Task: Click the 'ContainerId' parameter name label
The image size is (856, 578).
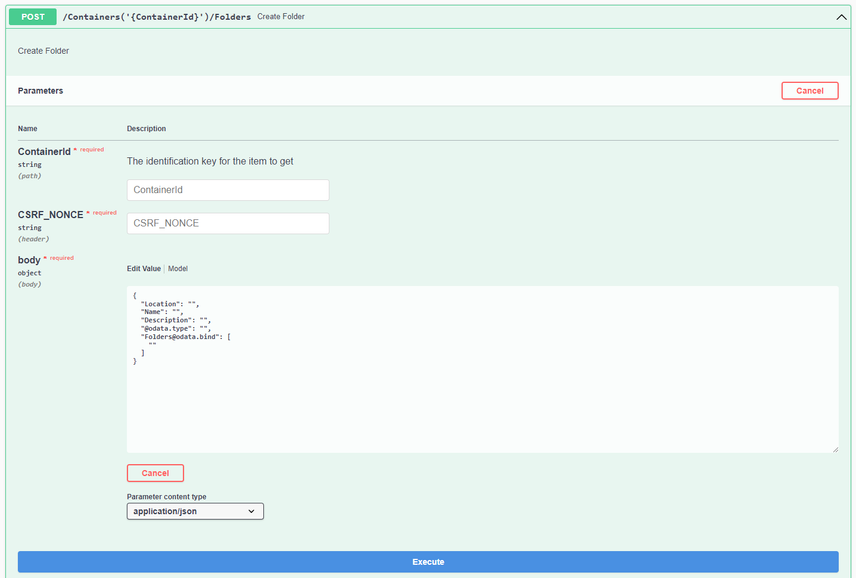Action: coord(44,152)
